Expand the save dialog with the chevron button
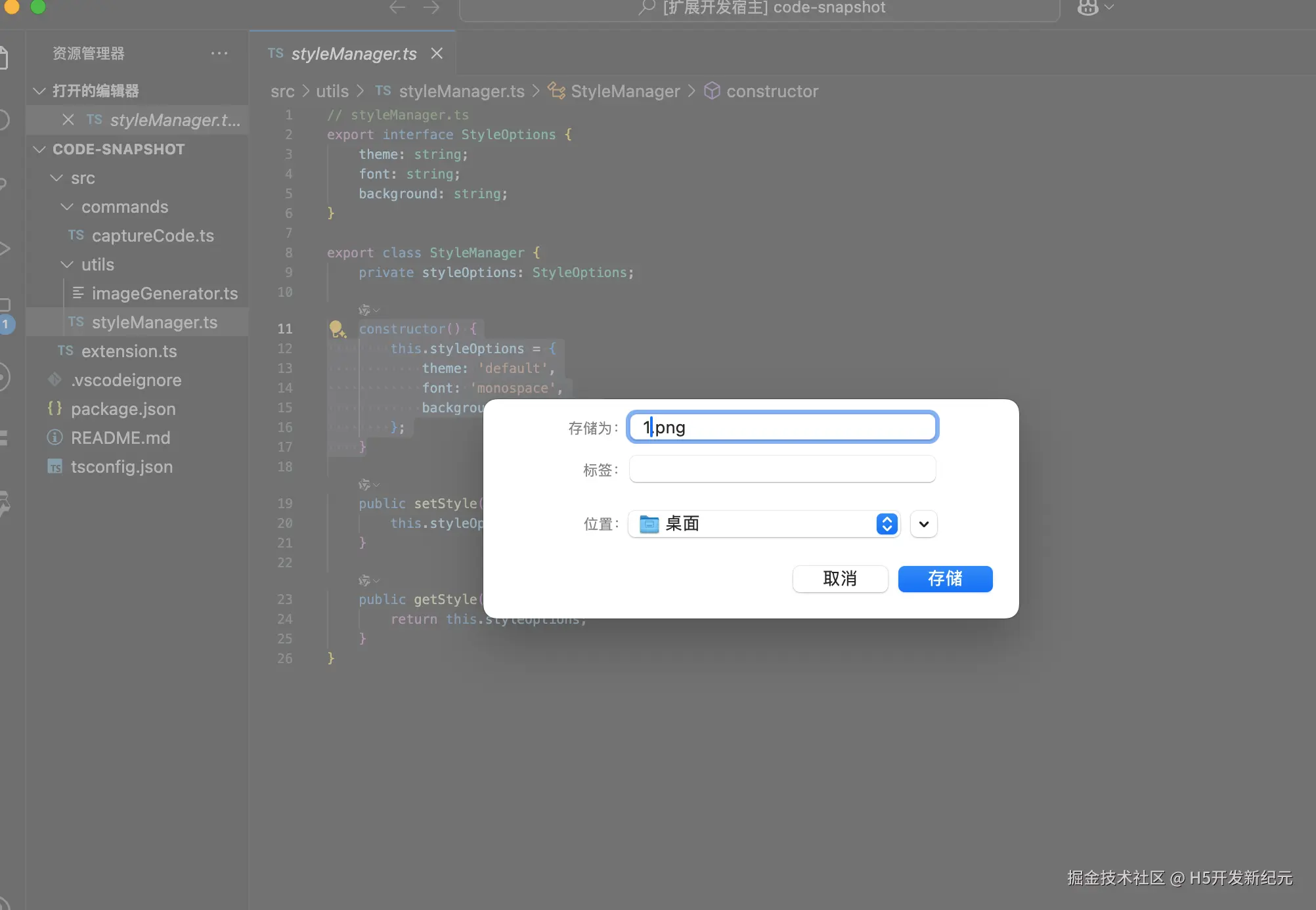This screenshot has height=910, width=1316. (x=924, y=524)
